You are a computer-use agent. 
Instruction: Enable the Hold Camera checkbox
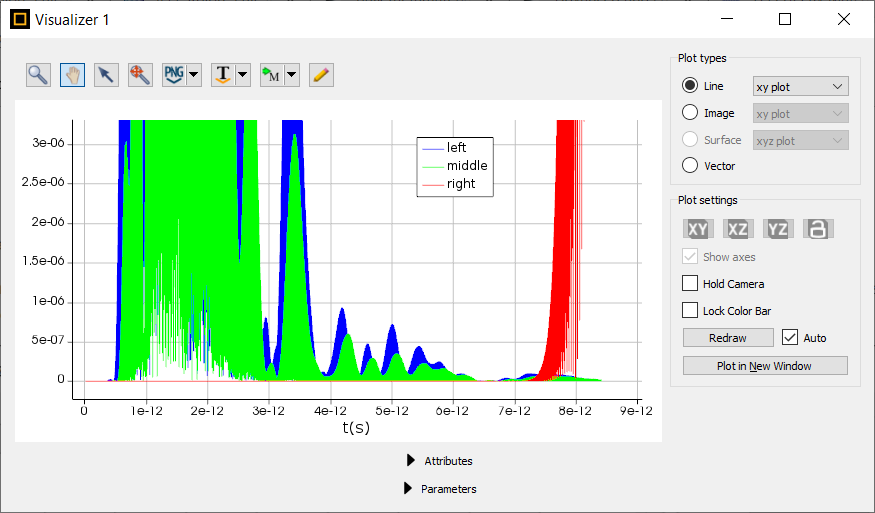[x=690, y=284]
